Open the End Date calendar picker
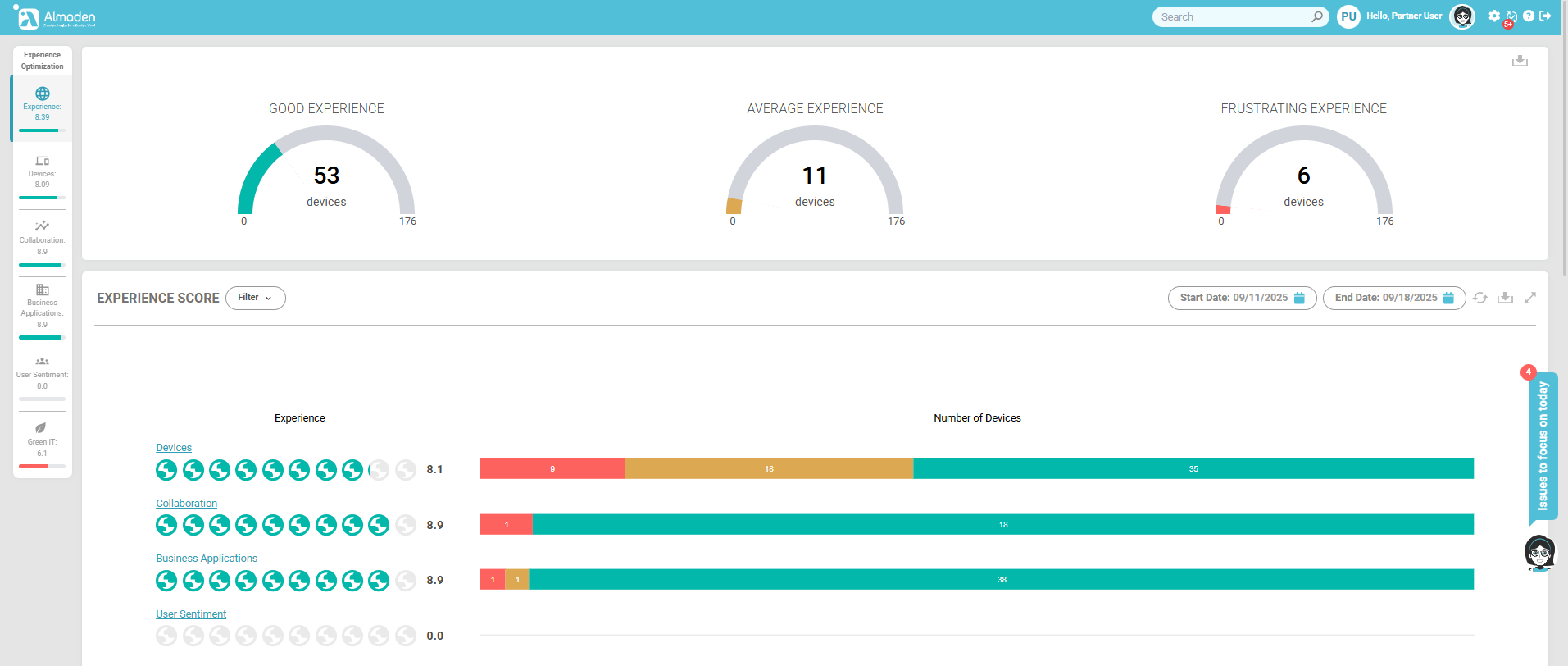This screenshot has height=666, width=1568. pos(1448,298)
